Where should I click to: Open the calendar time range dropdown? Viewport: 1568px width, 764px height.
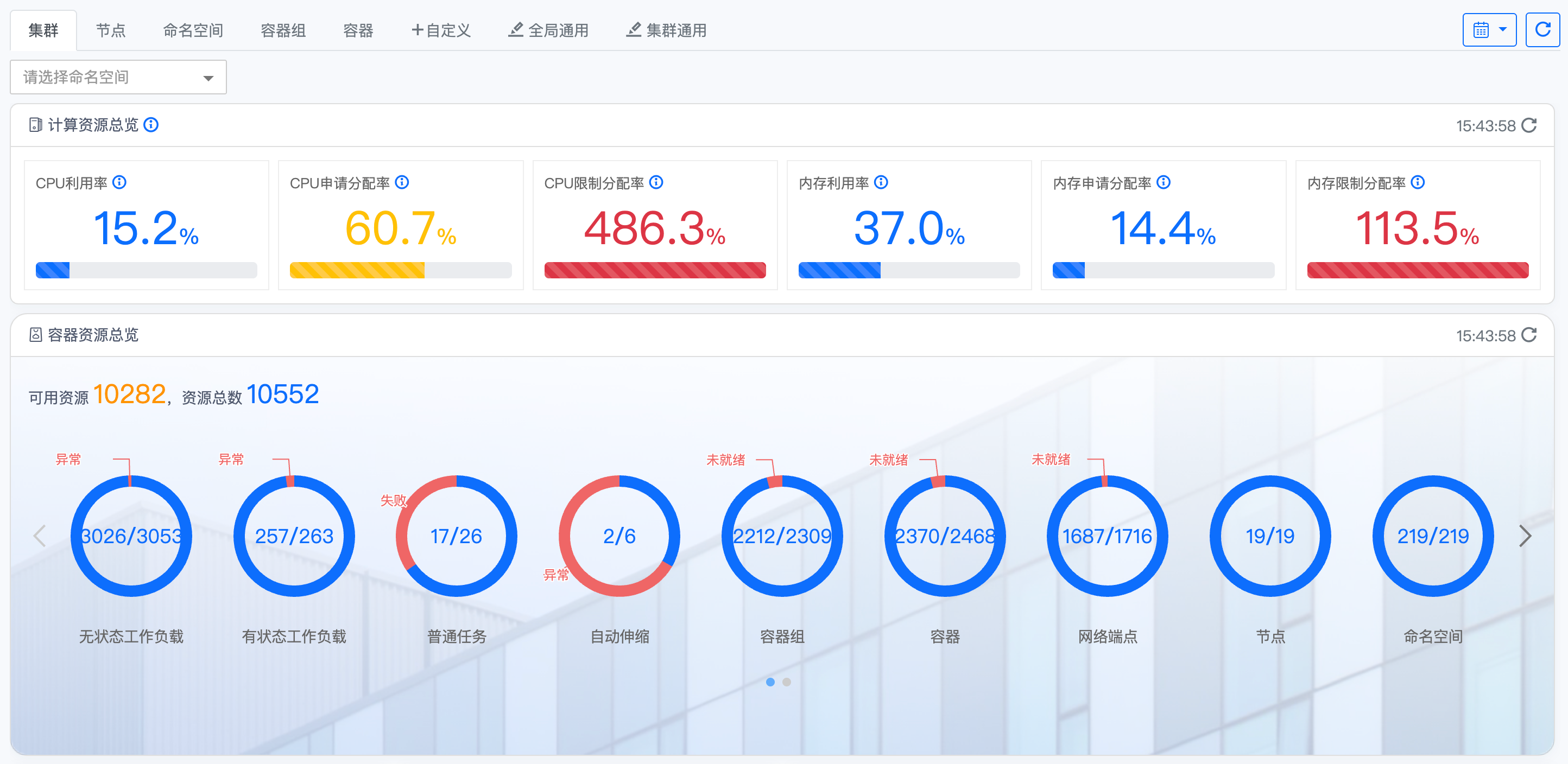click(x=1489, y=30)
